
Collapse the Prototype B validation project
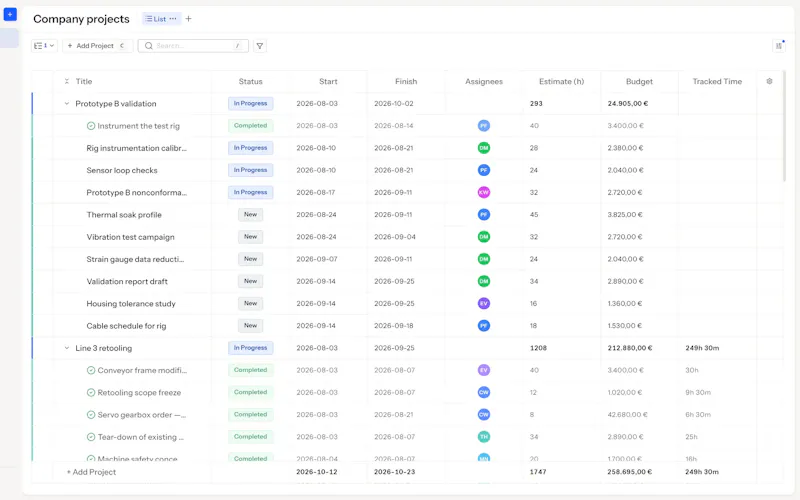tap(66, 104)
